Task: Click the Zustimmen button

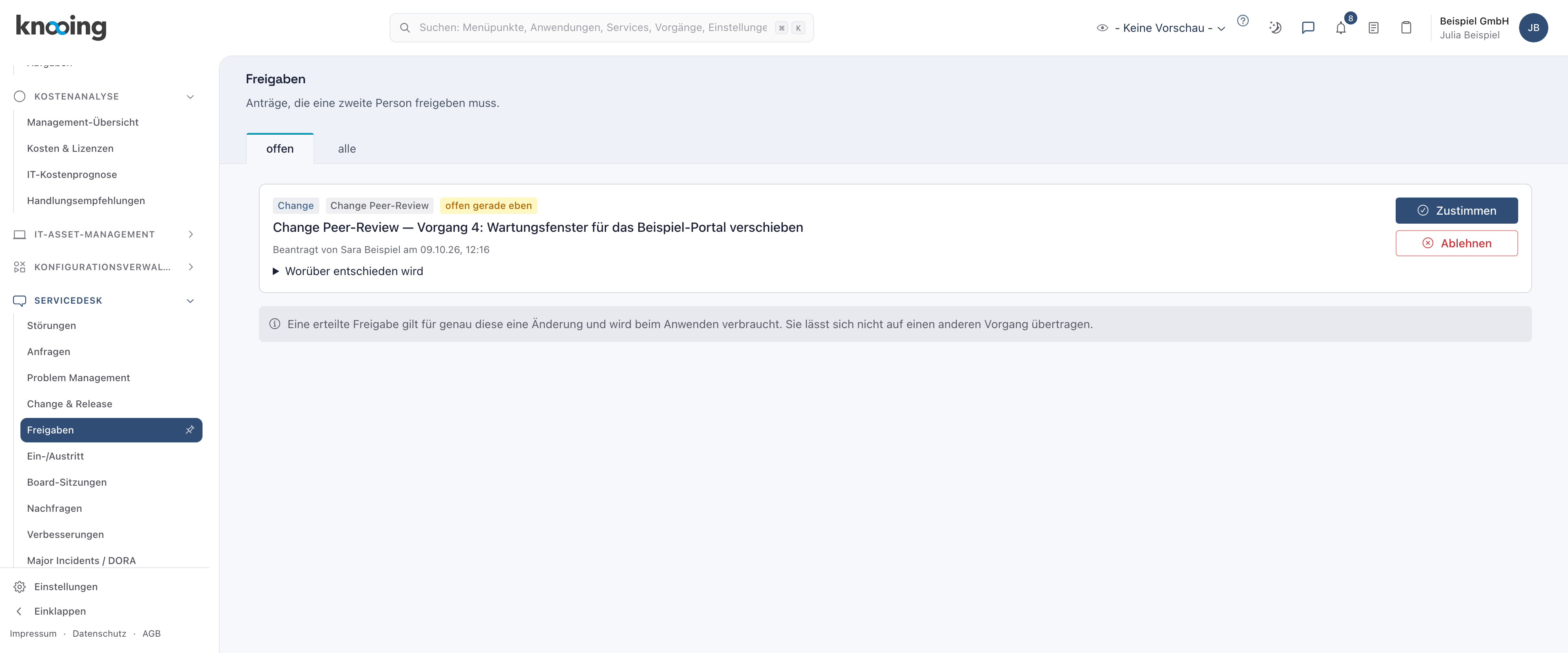Action: pyautogui.click(x=1457, y=211)
